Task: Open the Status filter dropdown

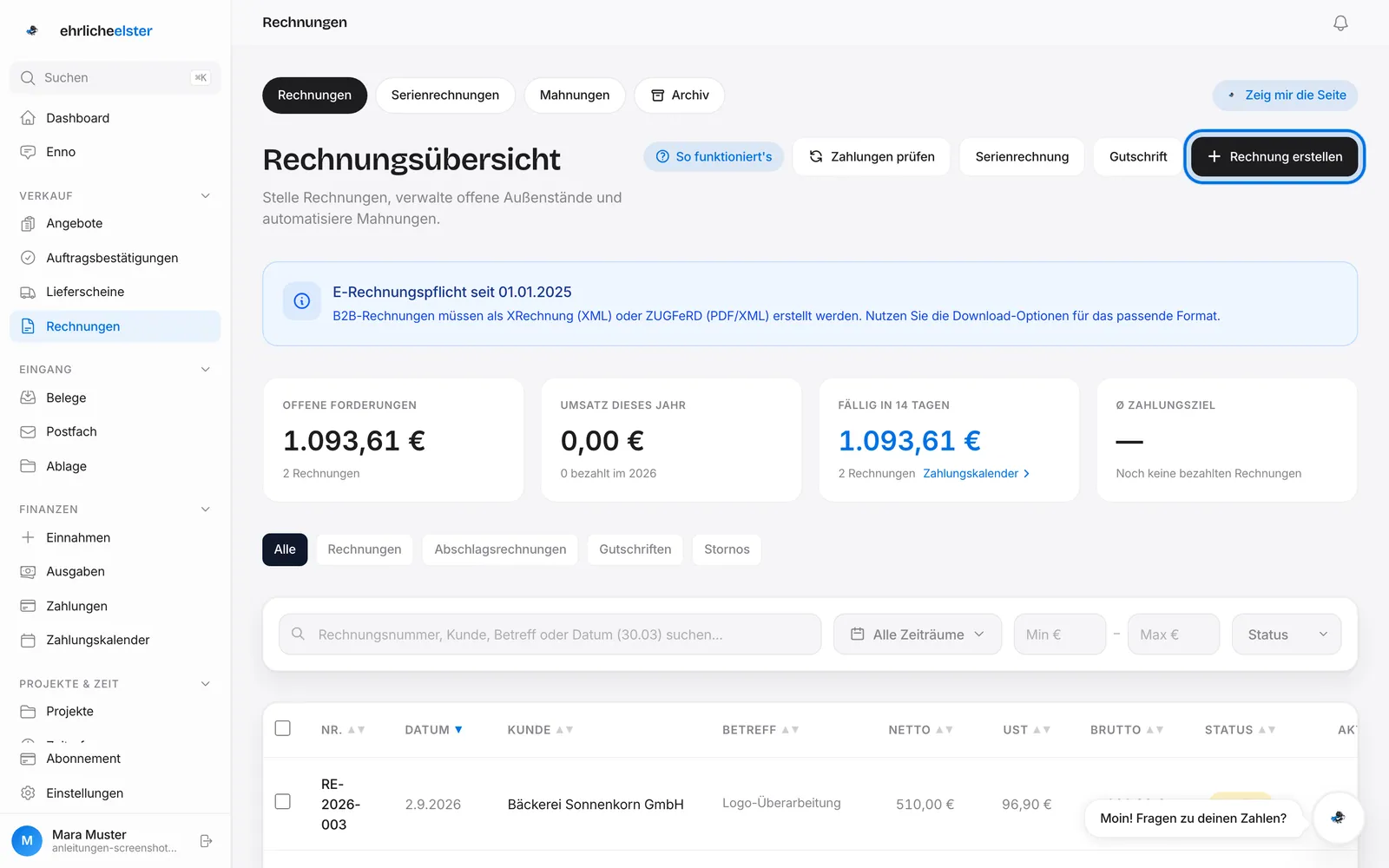Action: click(x=1287, y=635)
